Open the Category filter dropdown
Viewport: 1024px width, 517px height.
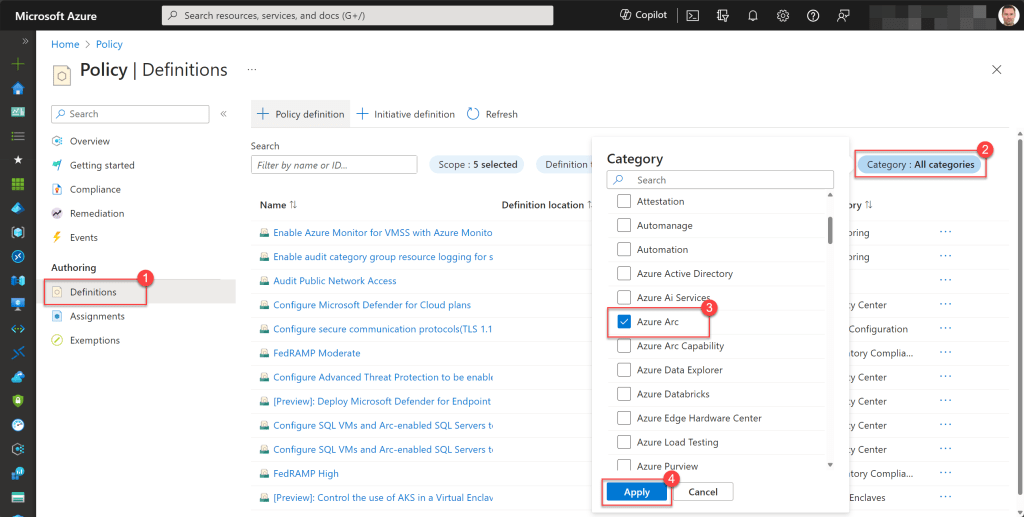tap(920, 164)
